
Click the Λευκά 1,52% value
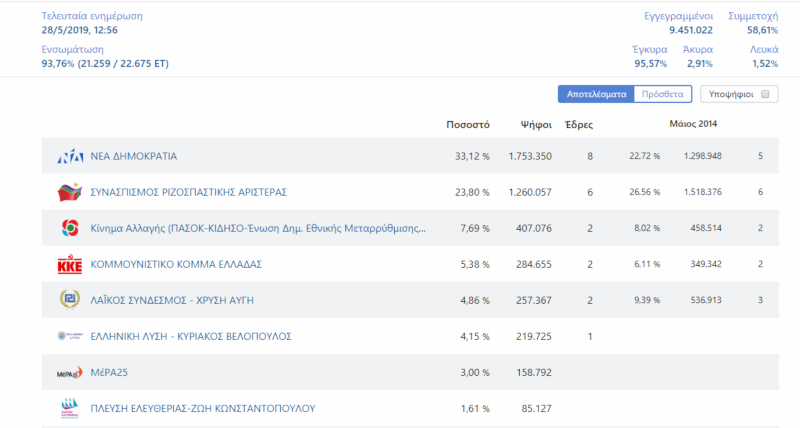(x=765, y=64)
